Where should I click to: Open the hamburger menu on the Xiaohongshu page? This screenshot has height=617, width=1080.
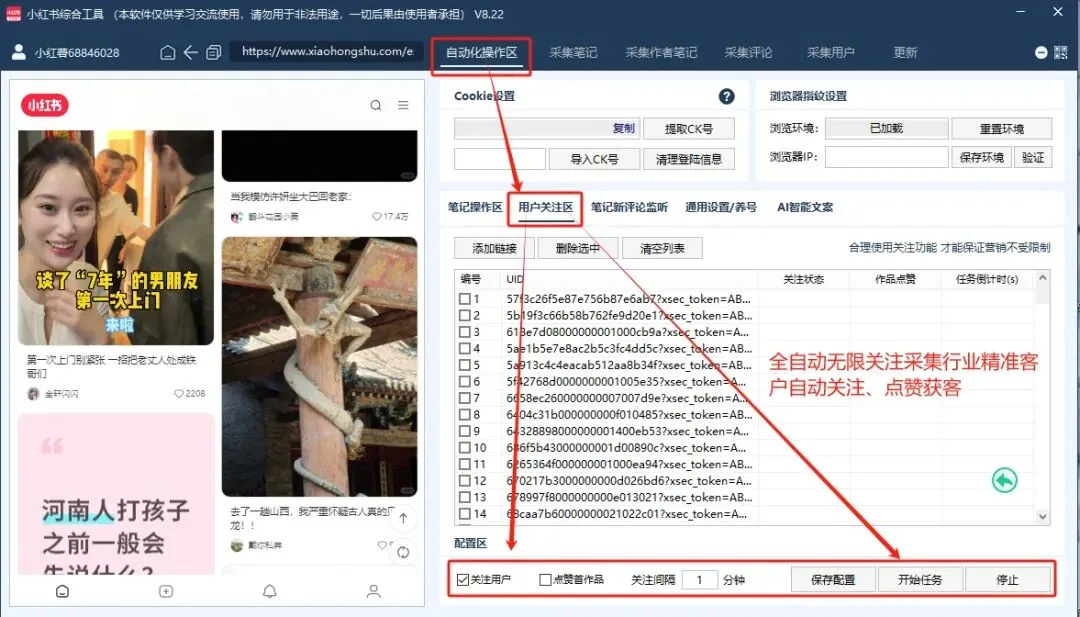coord(404,104)
